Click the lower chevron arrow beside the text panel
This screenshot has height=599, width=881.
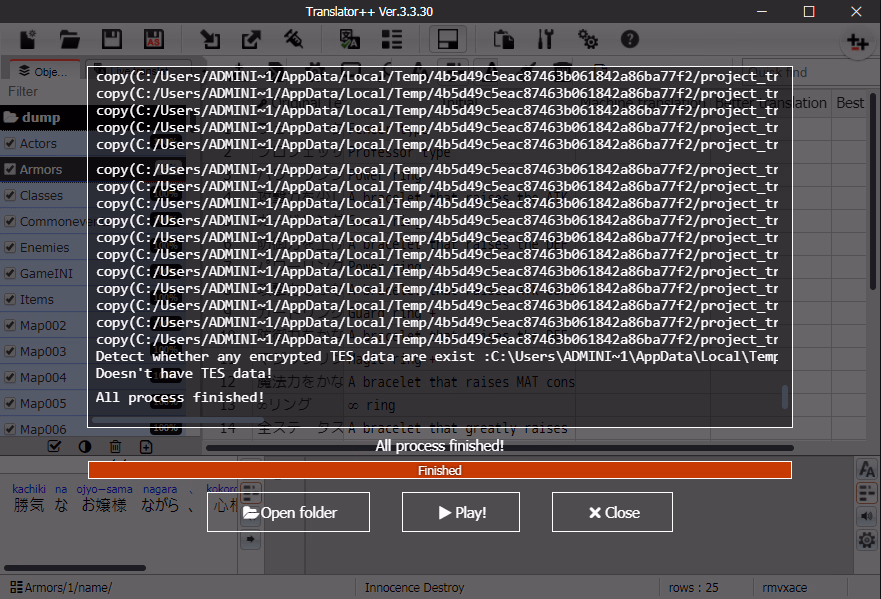coord(249,540)
